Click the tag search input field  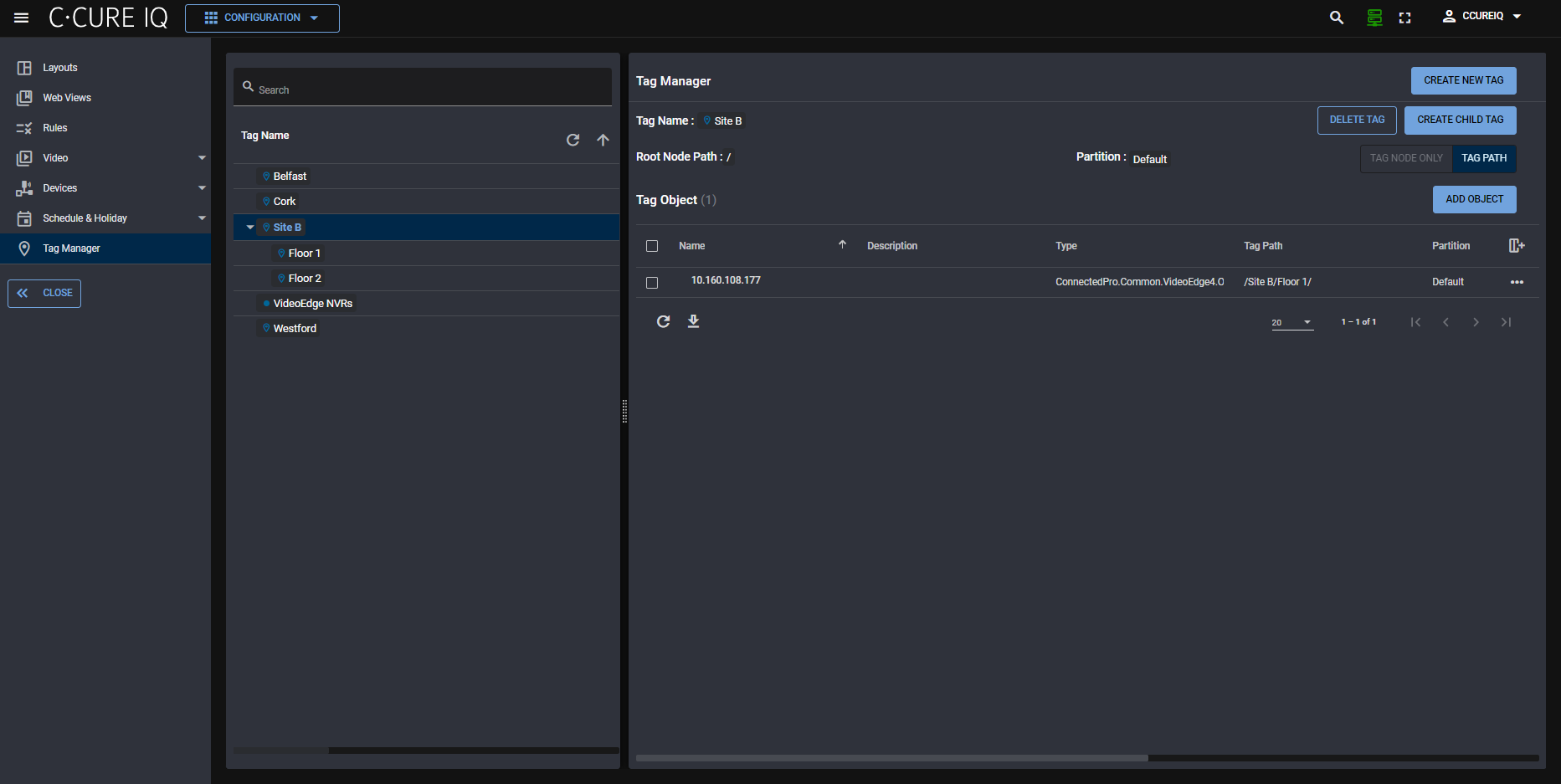427,89
